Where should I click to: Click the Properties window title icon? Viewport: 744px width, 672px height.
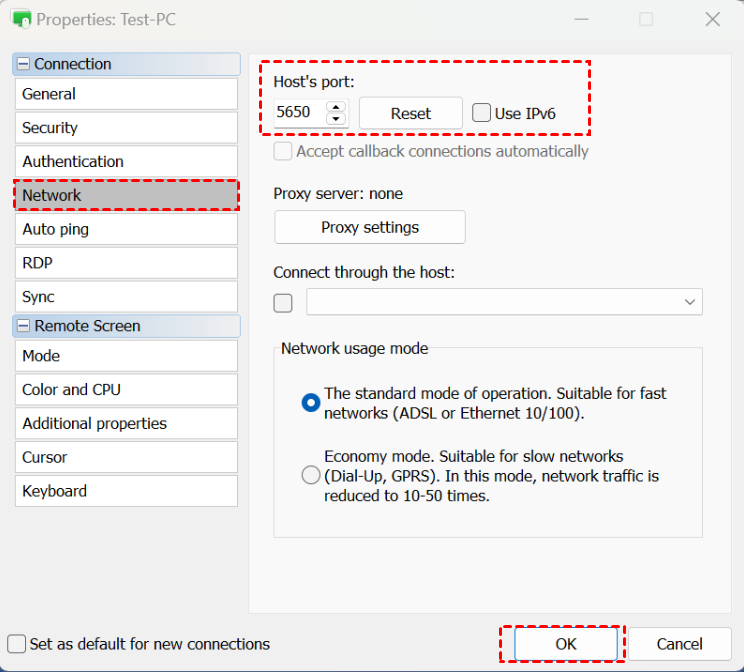(20, 19)
